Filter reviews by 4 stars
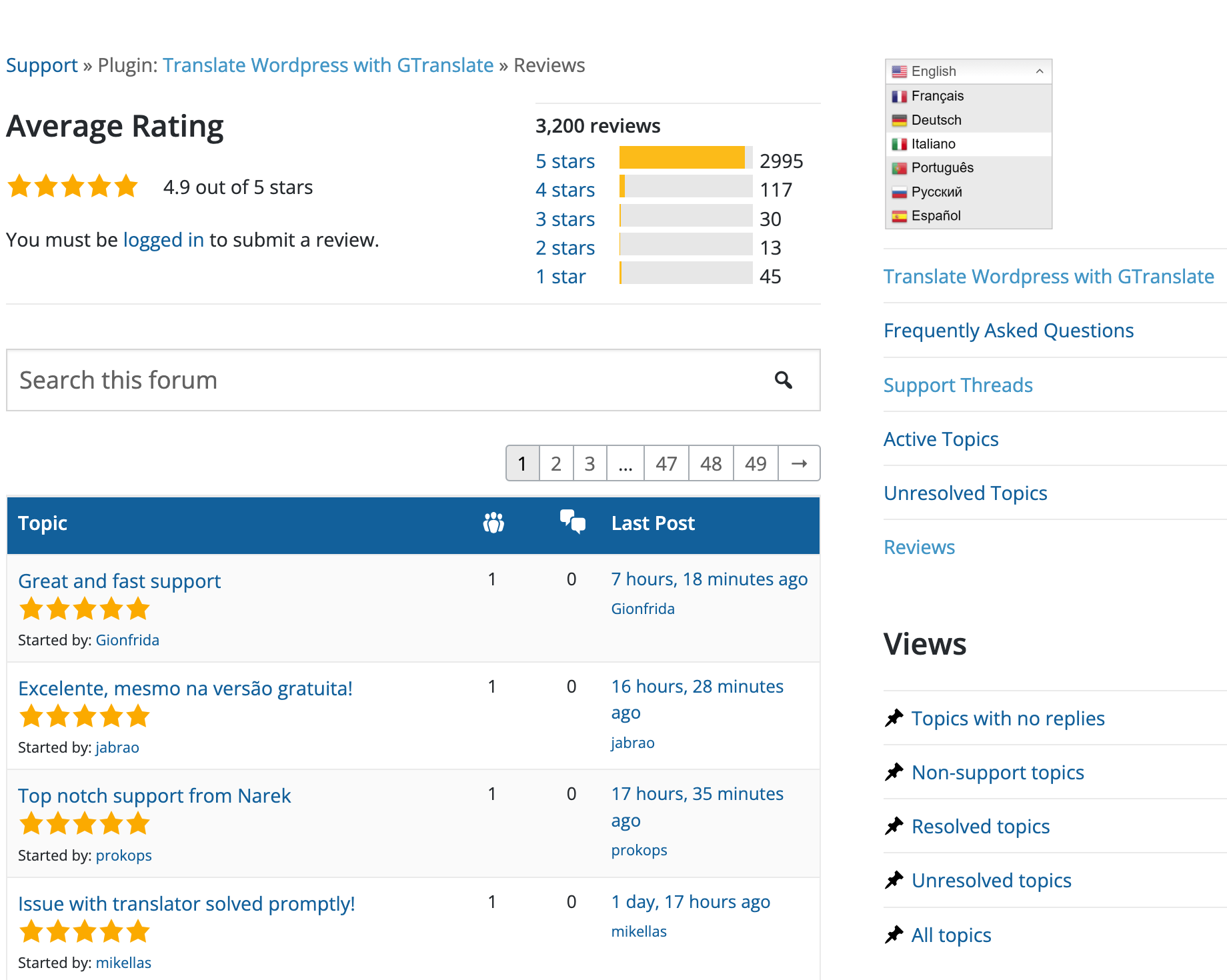This screenshot has height=980, width=1227. tap(565, 190)
